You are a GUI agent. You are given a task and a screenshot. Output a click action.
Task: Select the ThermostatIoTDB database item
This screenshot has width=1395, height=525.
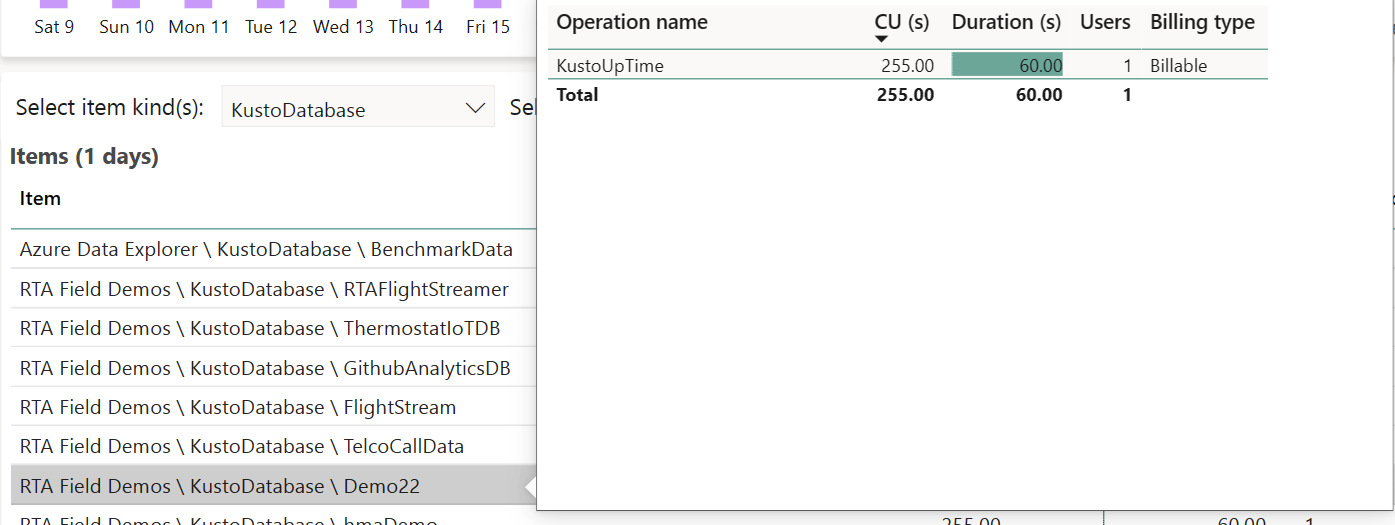click(260, 329)
